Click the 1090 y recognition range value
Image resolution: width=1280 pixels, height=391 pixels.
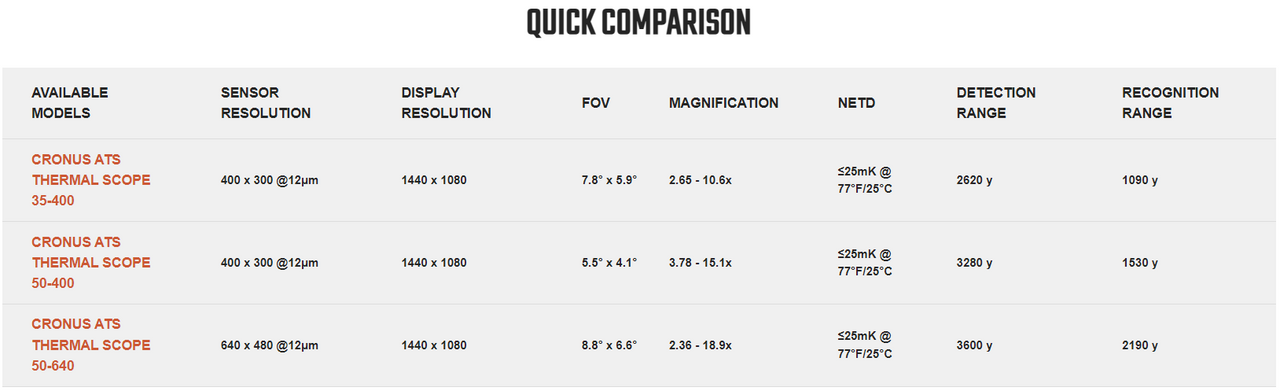(x=1140, y=180)
